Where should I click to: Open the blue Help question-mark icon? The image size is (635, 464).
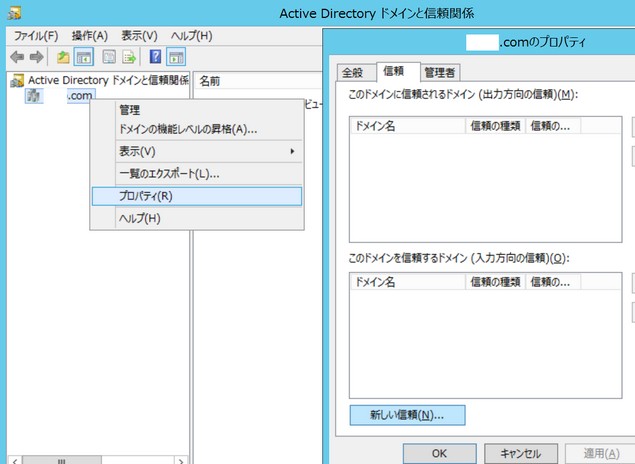156,56
